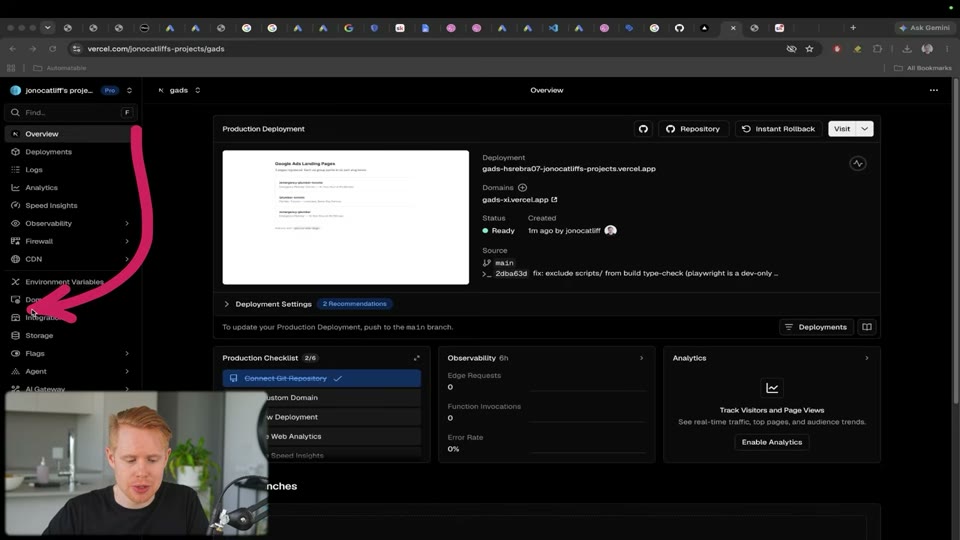Open the team switcher next to Pro badge
This screenshot has height=540, width=960.
(x=129, y=90)
